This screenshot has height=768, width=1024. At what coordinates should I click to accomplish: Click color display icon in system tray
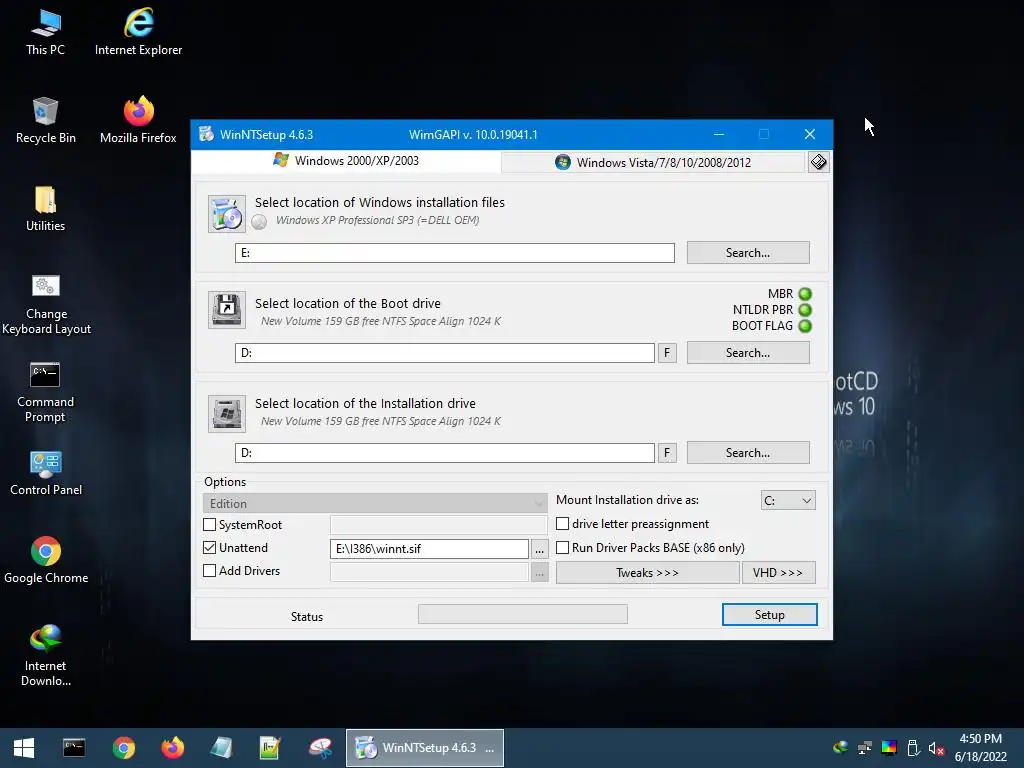pyautogui.click(x=889, y=748)
